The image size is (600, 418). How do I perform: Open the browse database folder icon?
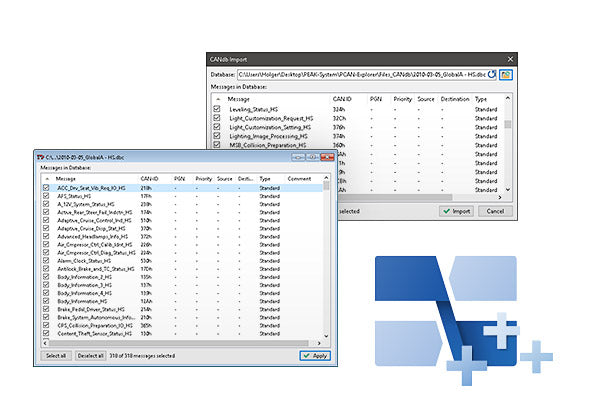[506, 74]
